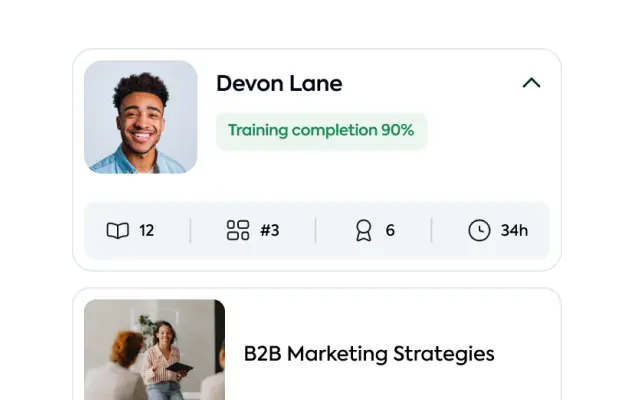Viewport: 632px width, 400px height.
Task: Click the clock hours icon
Action: [x=479, y=230]
